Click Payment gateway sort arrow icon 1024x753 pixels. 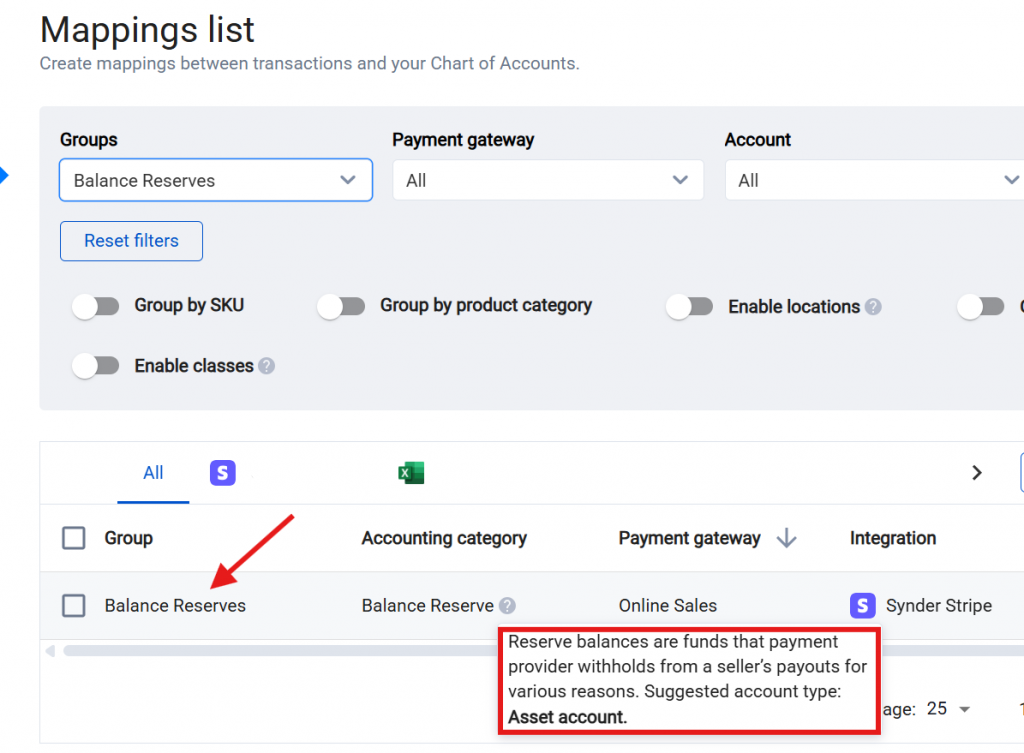click(x=786, y=539)
